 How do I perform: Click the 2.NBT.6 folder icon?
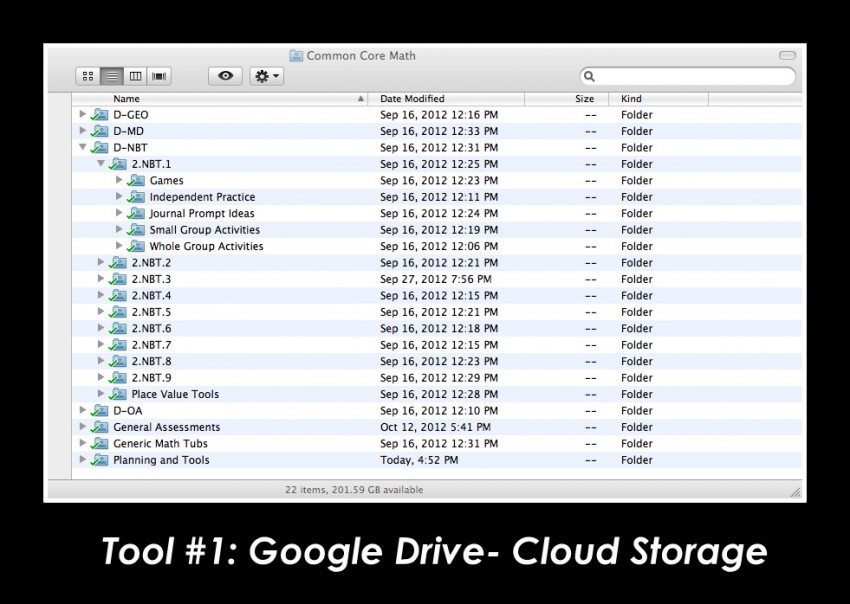pos(118,328)
